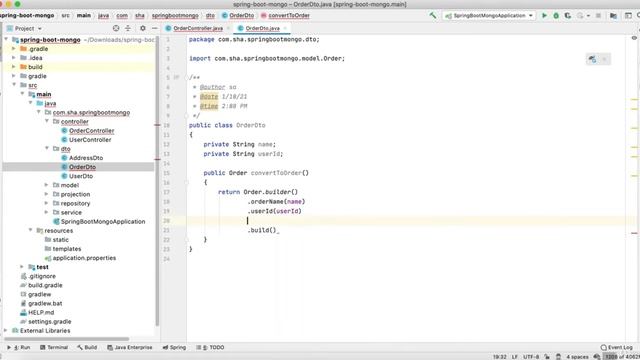Open the Project panel gear settings
Viewport: 640px width, 360px height.
tap(142, 28)
